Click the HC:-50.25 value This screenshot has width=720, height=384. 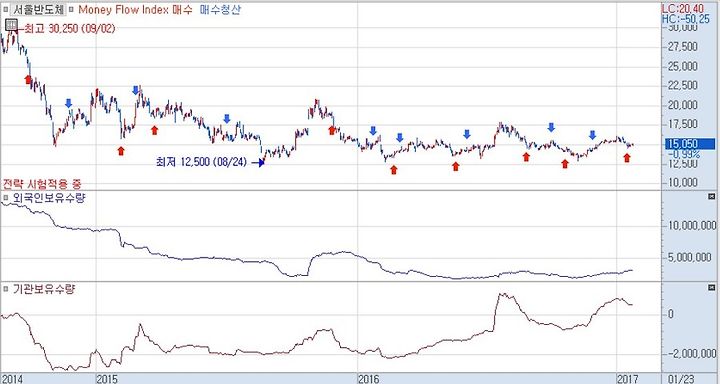coord(685,19)
